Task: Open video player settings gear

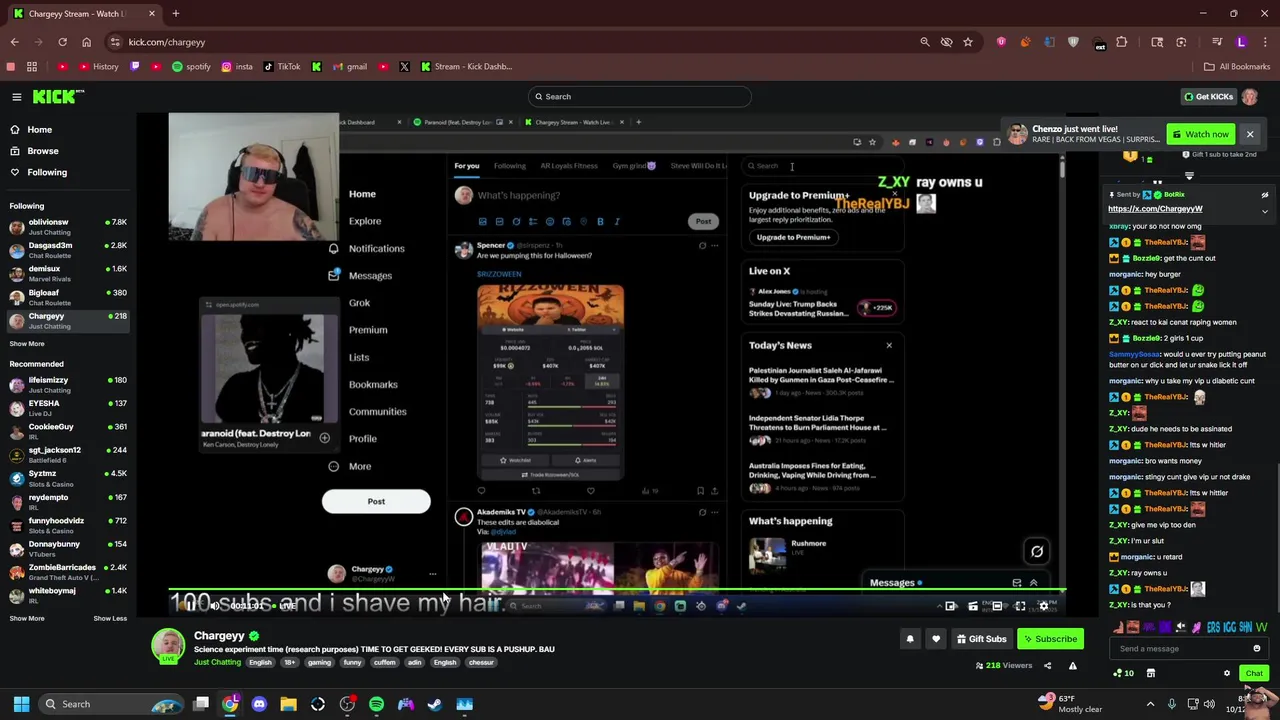Action: [x=1044, y=606]
